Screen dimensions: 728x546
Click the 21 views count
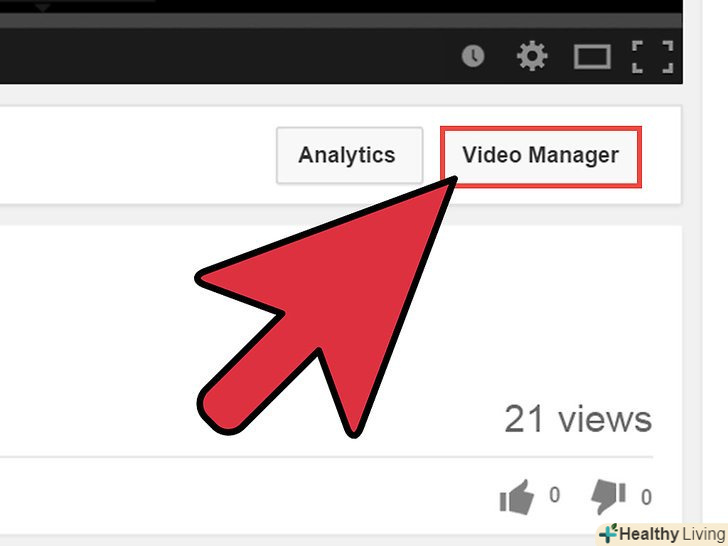(x=578, y=419)
